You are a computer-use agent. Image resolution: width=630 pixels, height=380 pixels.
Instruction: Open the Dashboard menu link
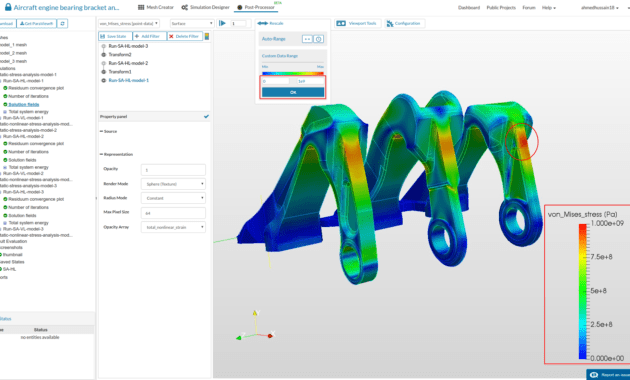point(469,8)
